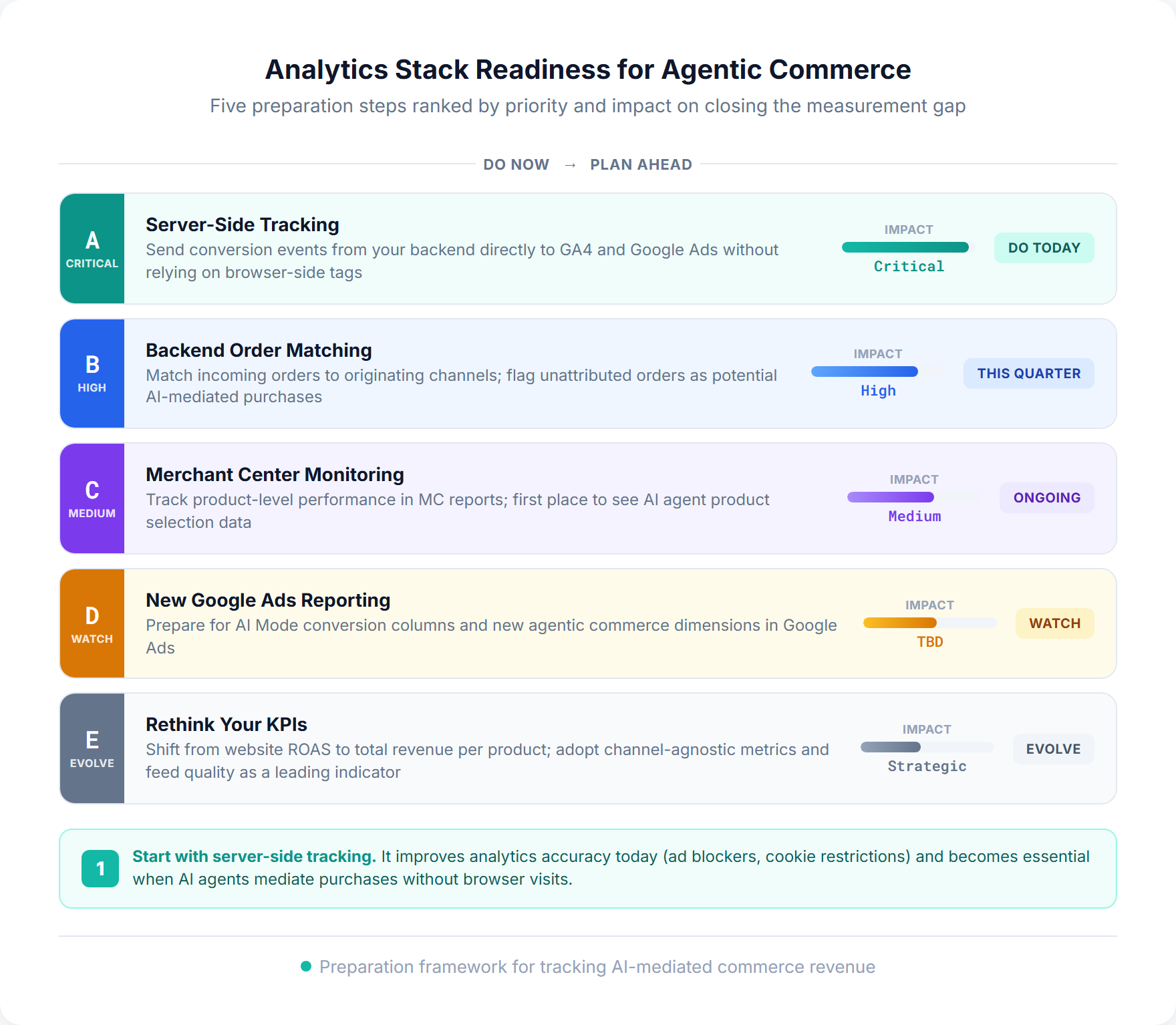Screen dimensions: 1176x1025
Task: Switch to the "PLAN AHEAD" section
Action: (x=641, y=164)
